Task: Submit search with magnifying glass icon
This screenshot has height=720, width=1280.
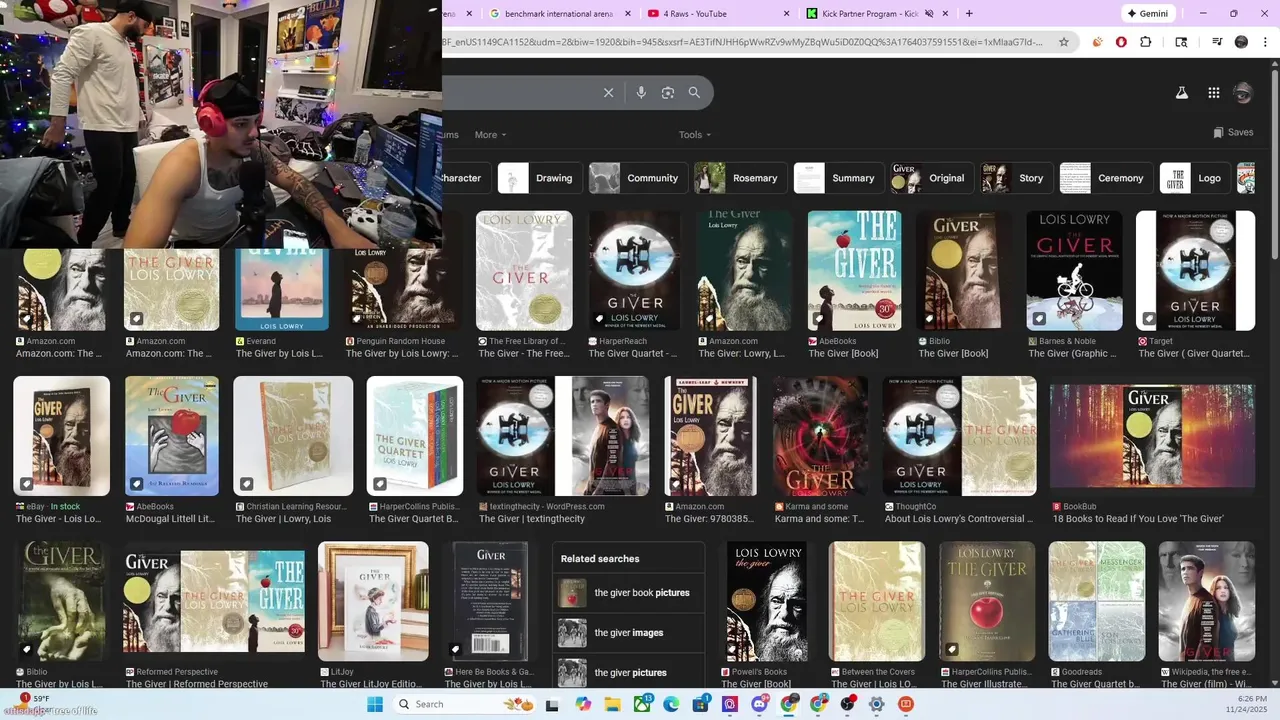Action: coord(694,93)
